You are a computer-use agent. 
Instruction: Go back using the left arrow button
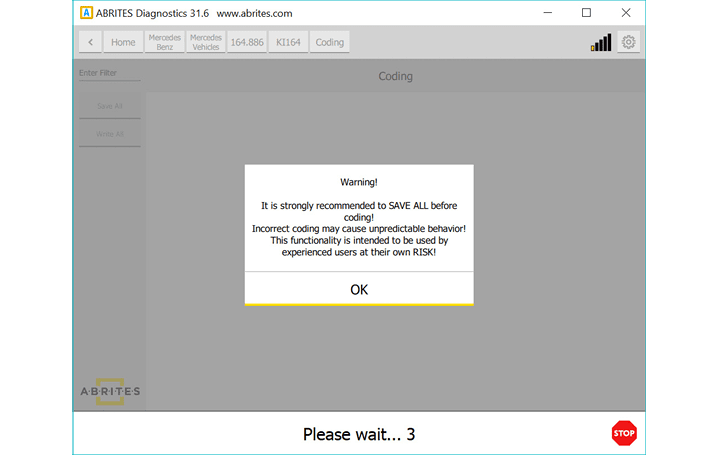pos(91,42)
